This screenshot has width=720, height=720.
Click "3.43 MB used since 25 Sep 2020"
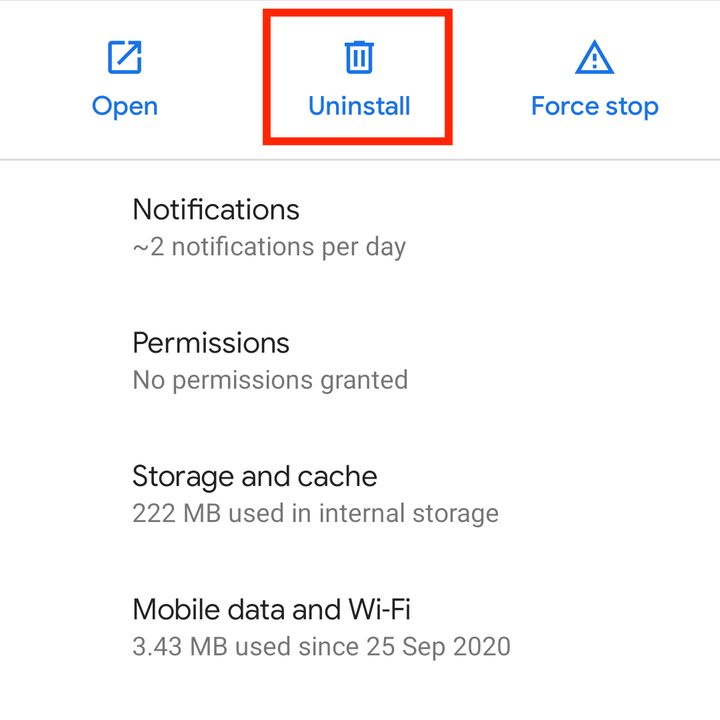(321, 647)
